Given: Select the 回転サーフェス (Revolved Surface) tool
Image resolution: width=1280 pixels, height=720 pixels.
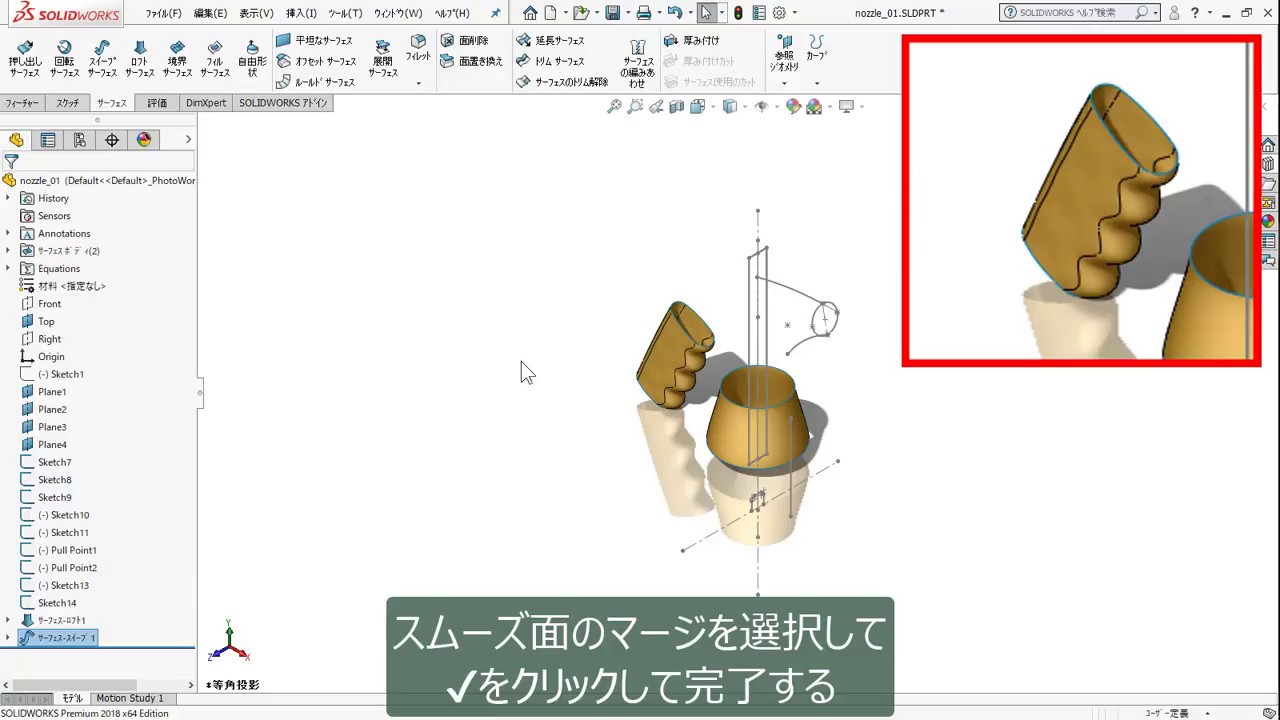Looking at the screenshot, I should click(x=64, y=59).
